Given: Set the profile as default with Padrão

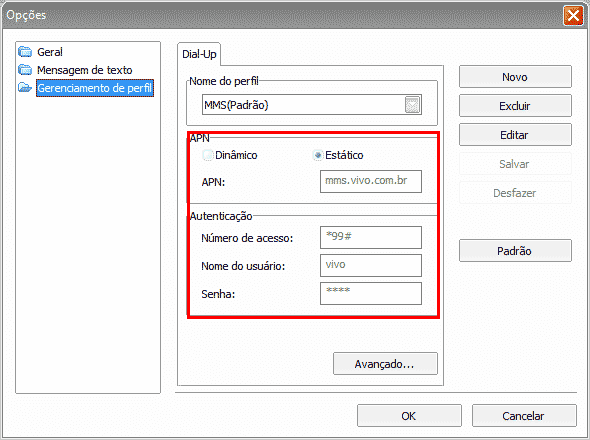Looking at the screenshot, I should pyautogui.click(x=515, y=251).
